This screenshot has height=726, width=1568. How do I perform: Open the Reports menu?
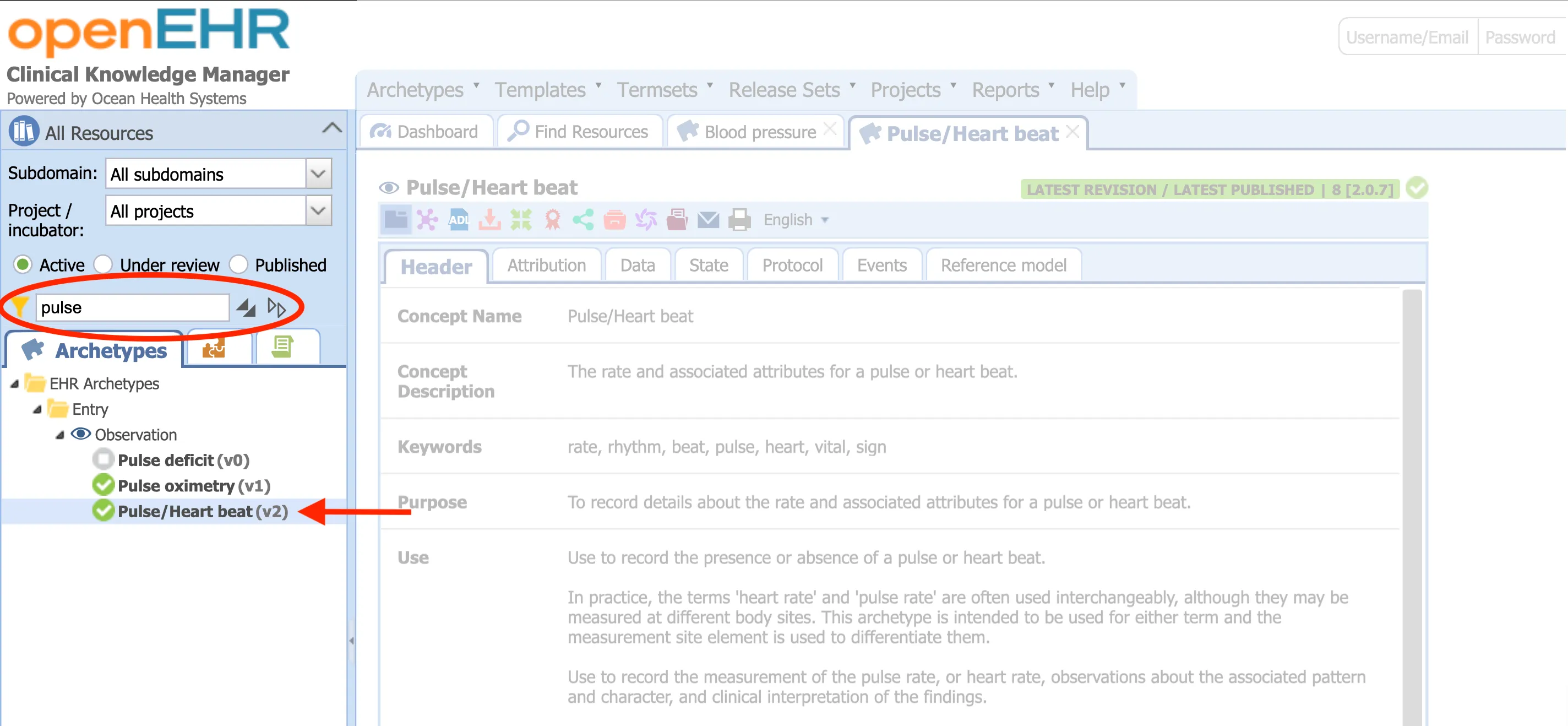click(1005, 90)
